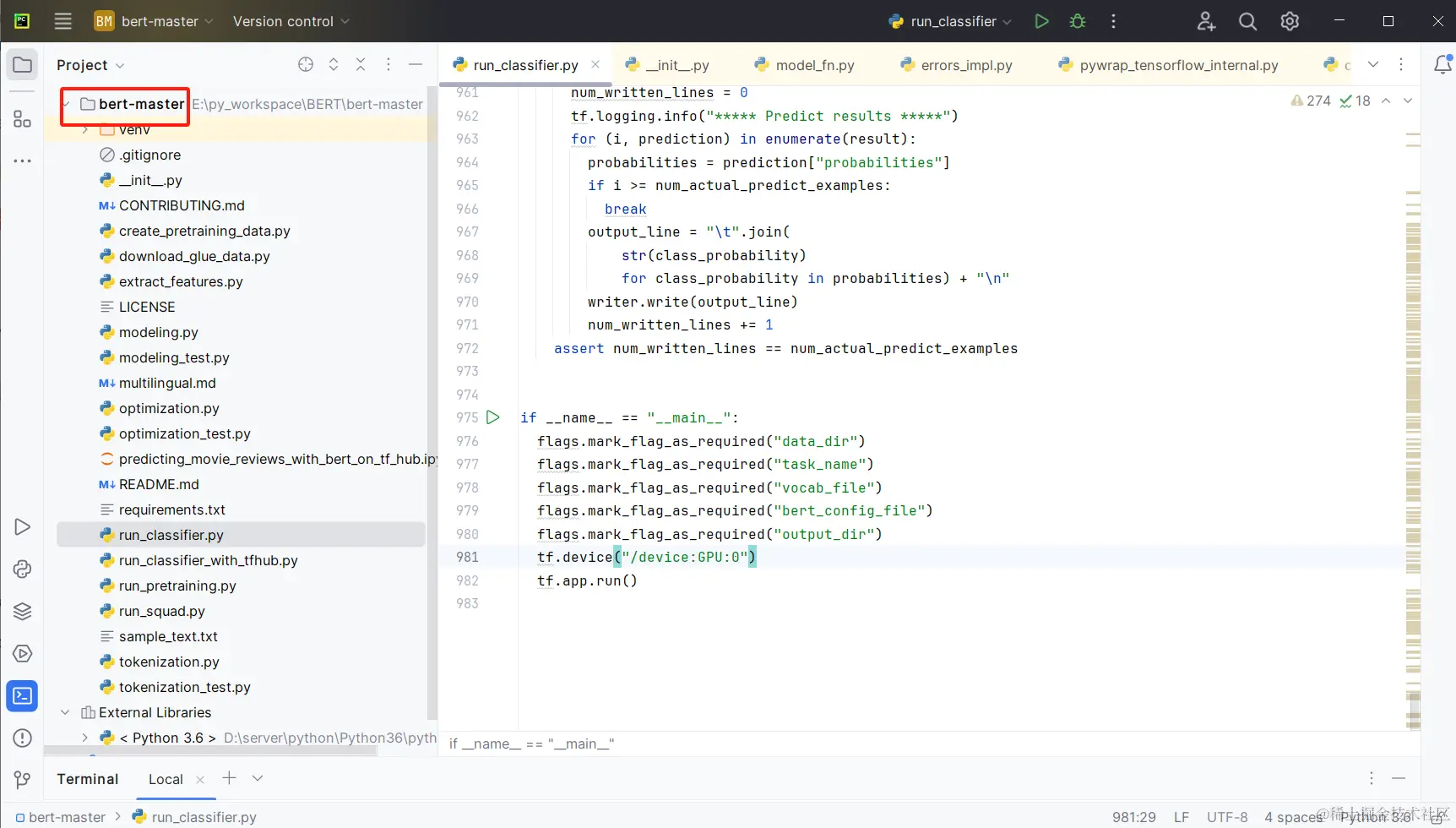Open the bert-master project dropdown
1456x828 pixels.
tap(154, 21)
